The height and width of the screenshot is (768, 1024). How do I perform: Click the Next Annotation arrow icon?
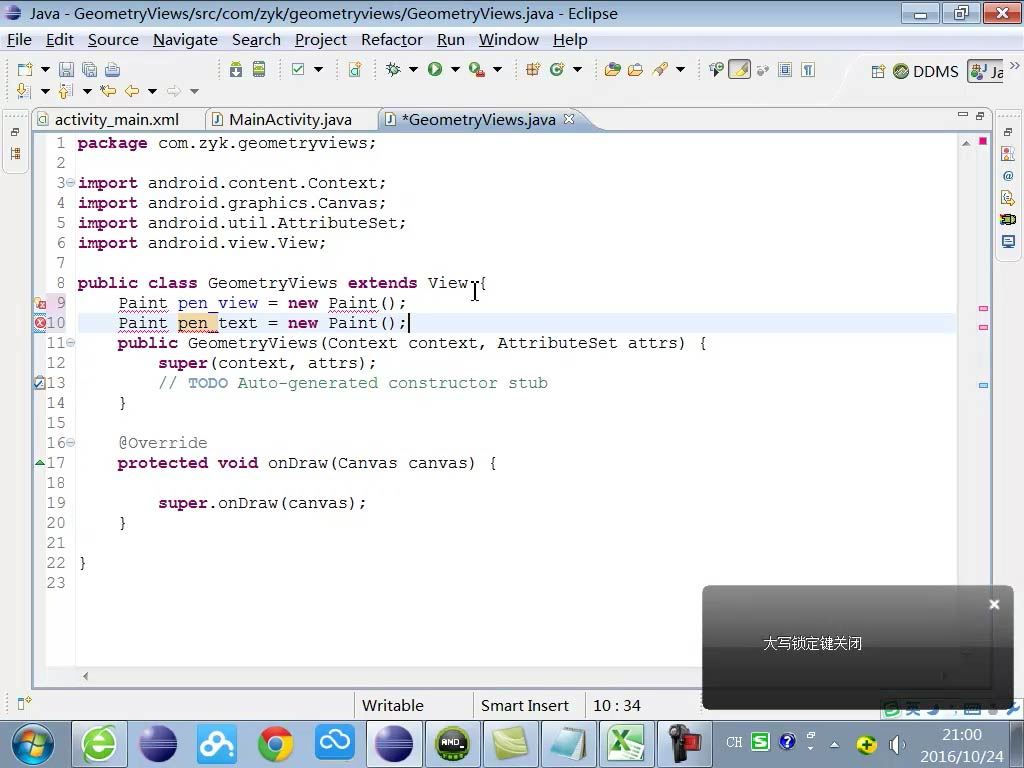click(23, 91)
